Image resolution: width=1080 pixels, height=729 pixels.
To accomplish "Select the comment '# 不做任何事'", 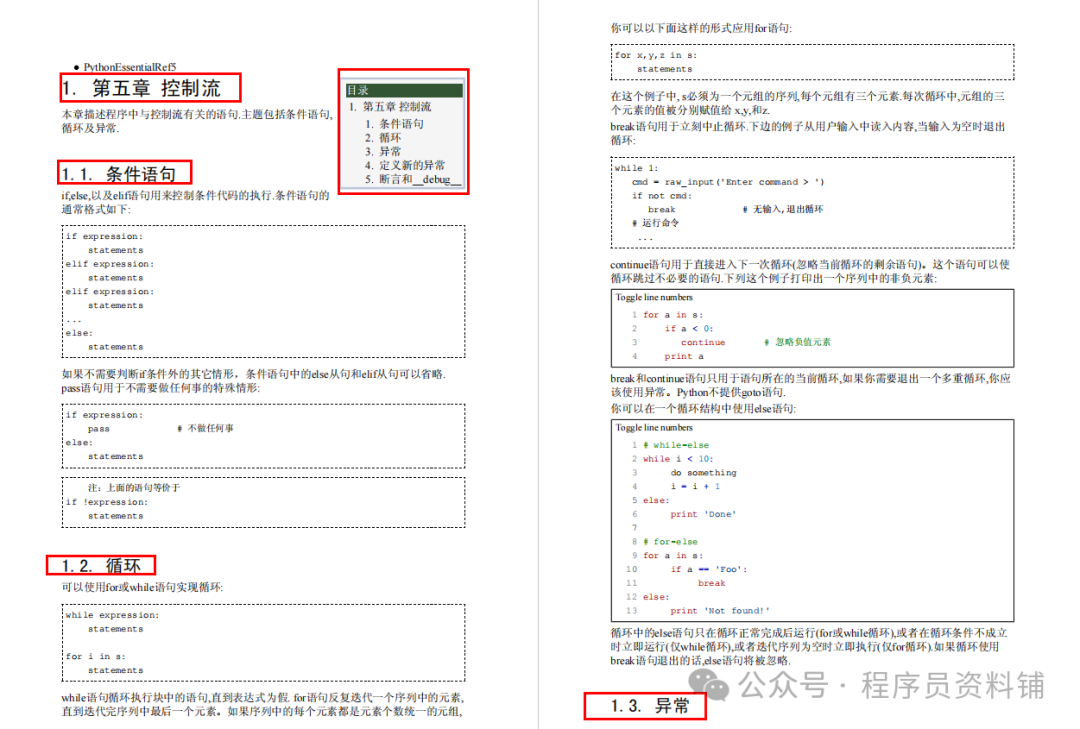I will pyautogui.click(x=205, y=429).
